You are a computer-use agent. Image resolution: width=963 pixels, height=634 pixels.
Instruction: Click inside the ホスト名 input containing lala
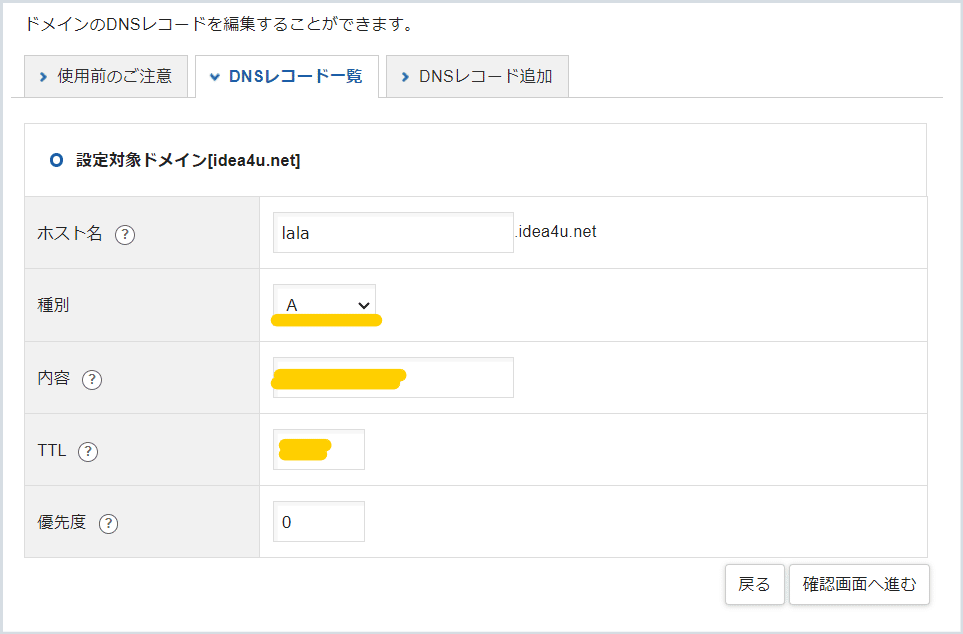click(x=392, y=231)
